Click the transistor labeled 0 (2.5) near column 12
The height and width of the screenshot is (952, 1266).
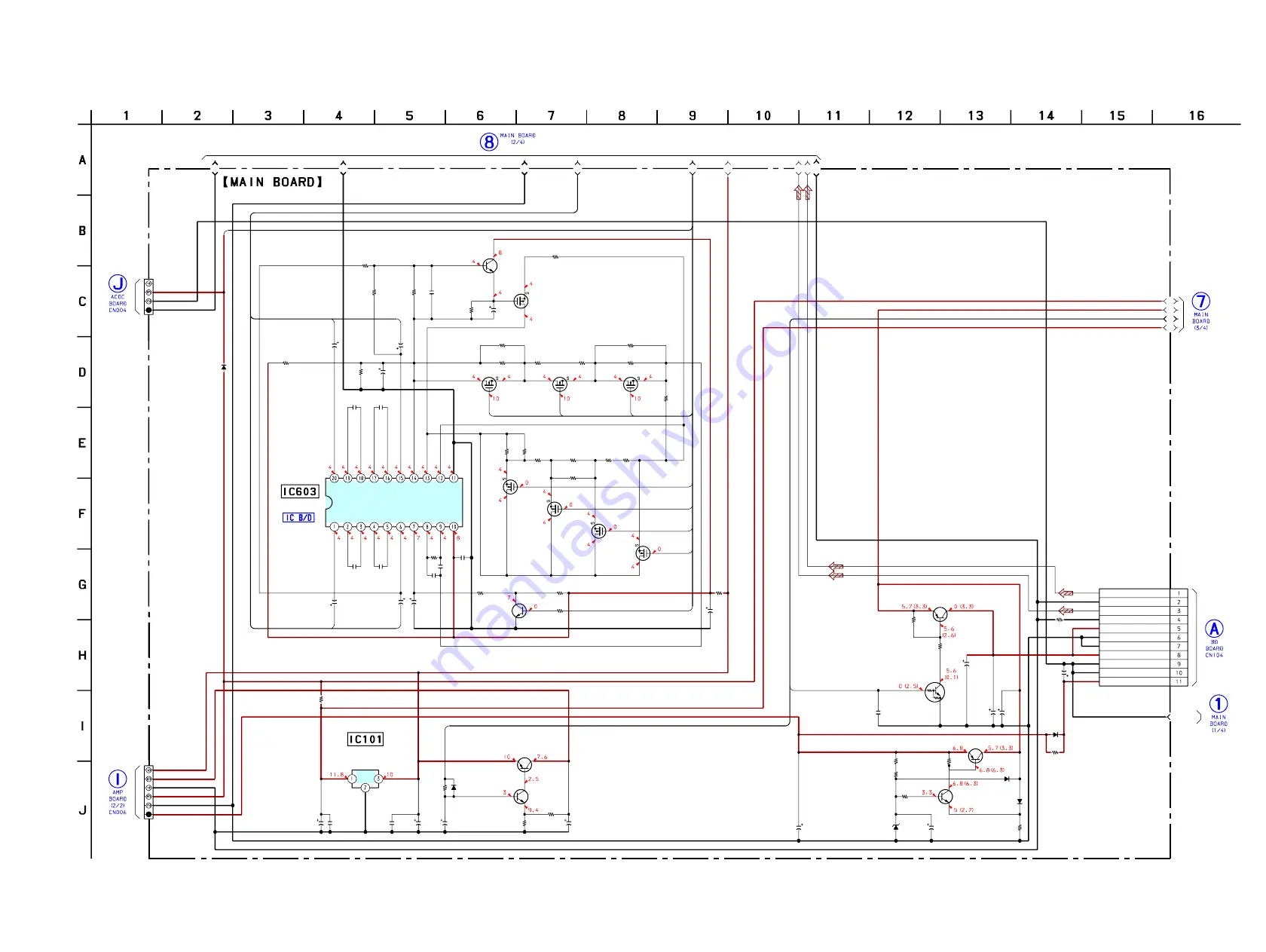click(934, 692)
